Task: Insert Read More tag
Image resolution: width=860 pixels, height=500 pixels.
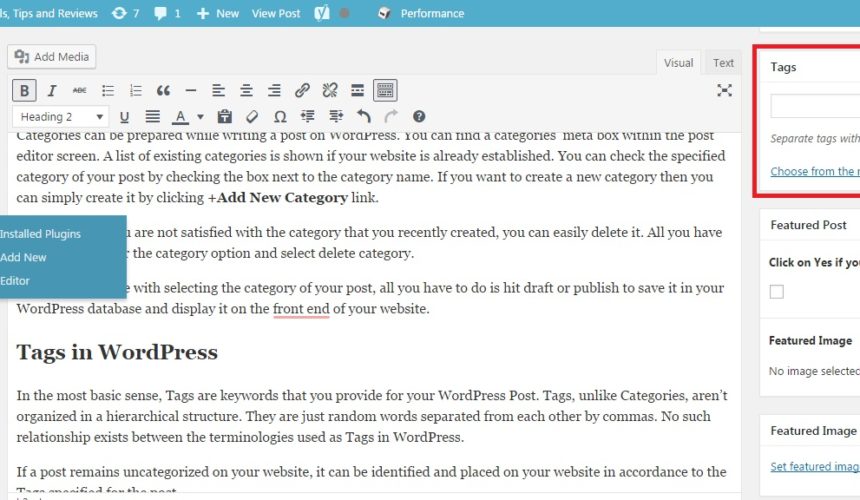Action: tap(358, 90)
